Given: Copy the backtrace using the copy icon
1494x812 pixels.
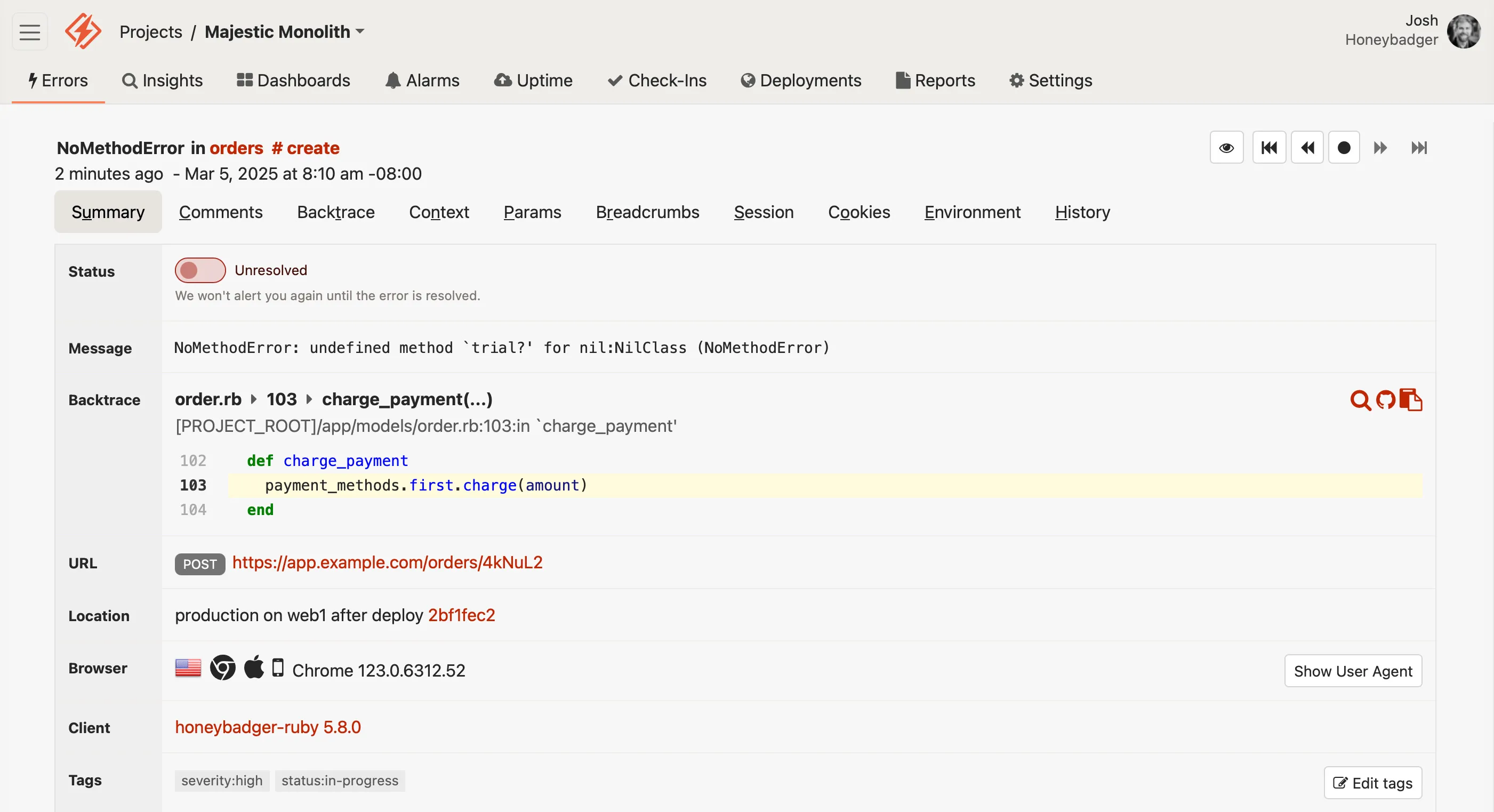Looking at the screenshot, I should coord(1412,400).
